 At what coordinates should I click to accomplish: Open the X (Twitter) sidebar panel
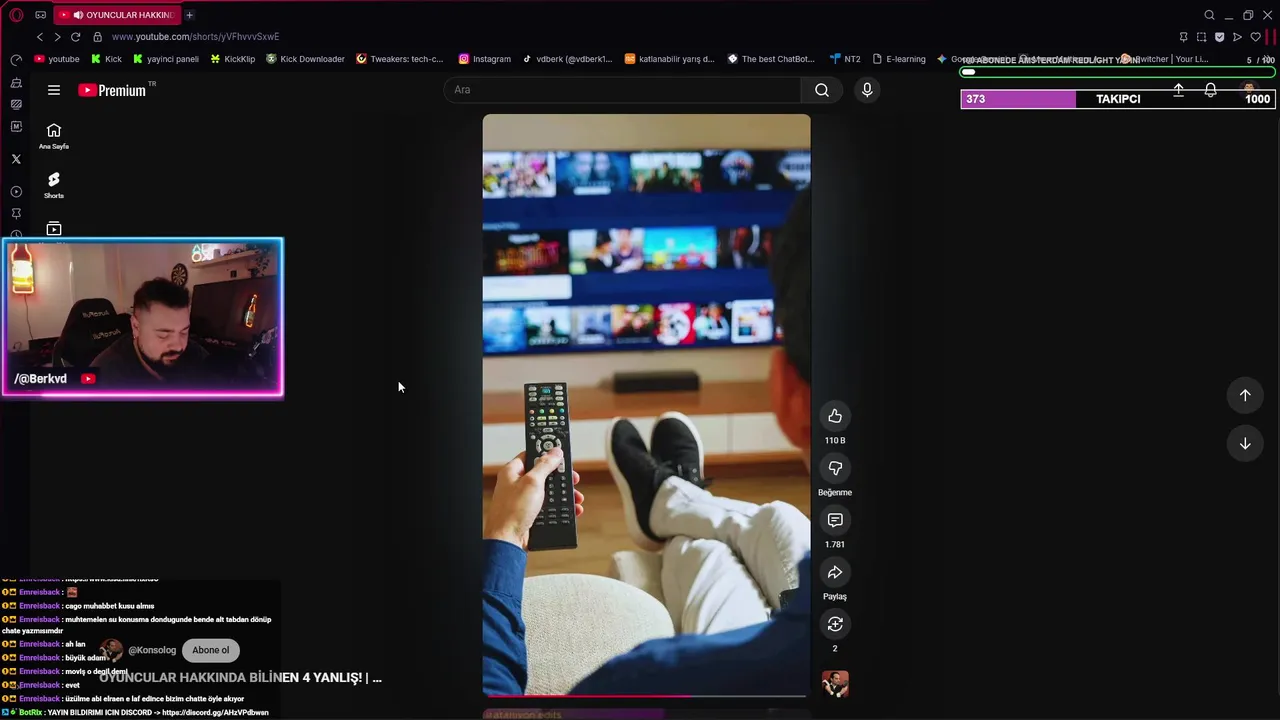(x=16, y=159)
